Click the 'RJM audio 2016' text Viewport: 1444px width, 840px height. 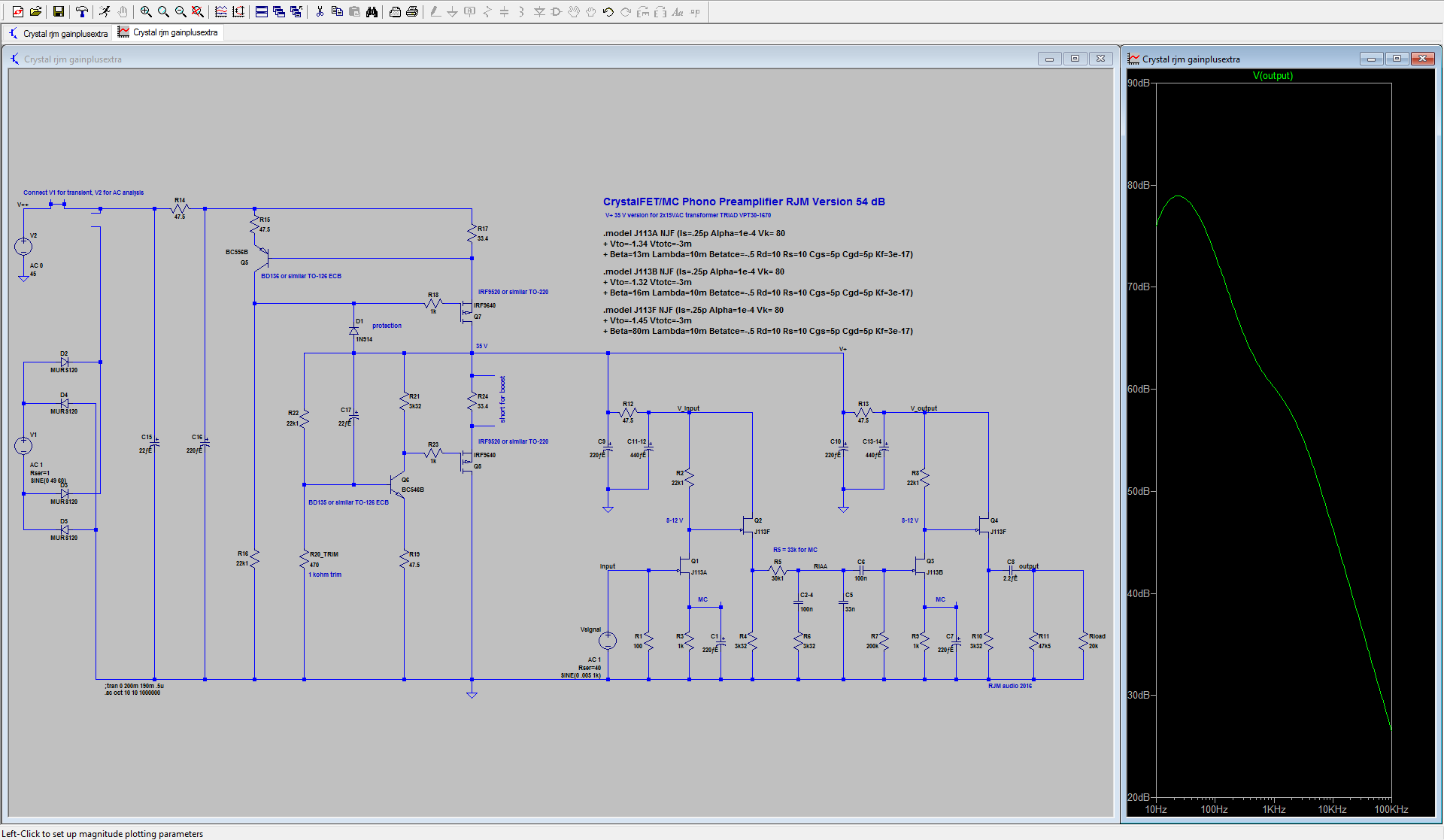1009,686
